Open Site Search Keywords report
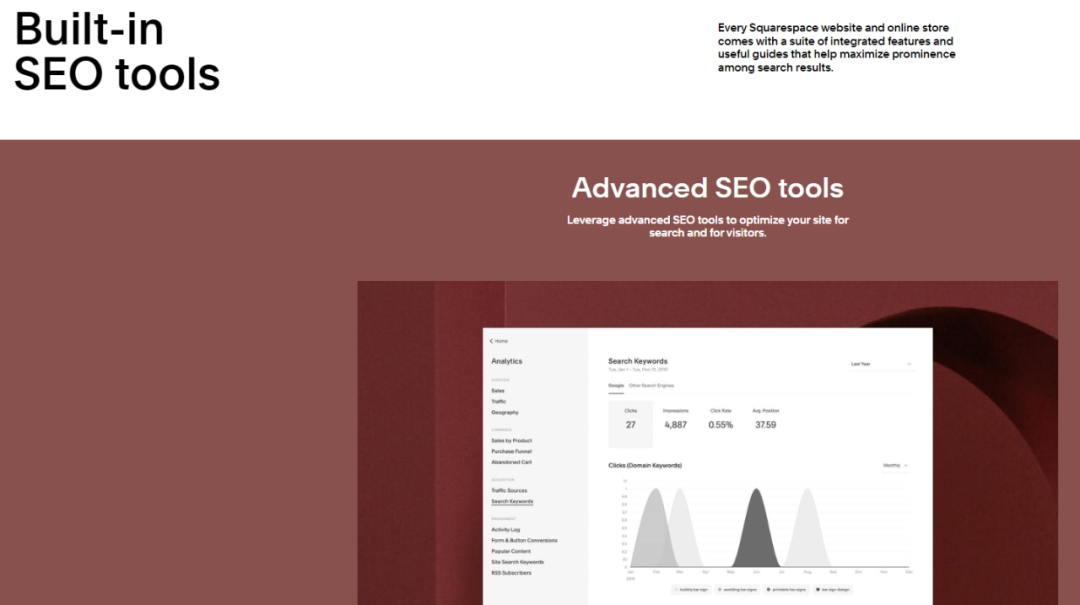This screenshot has width=1080, height=605. pyautogui.click(x=515, y=562)
